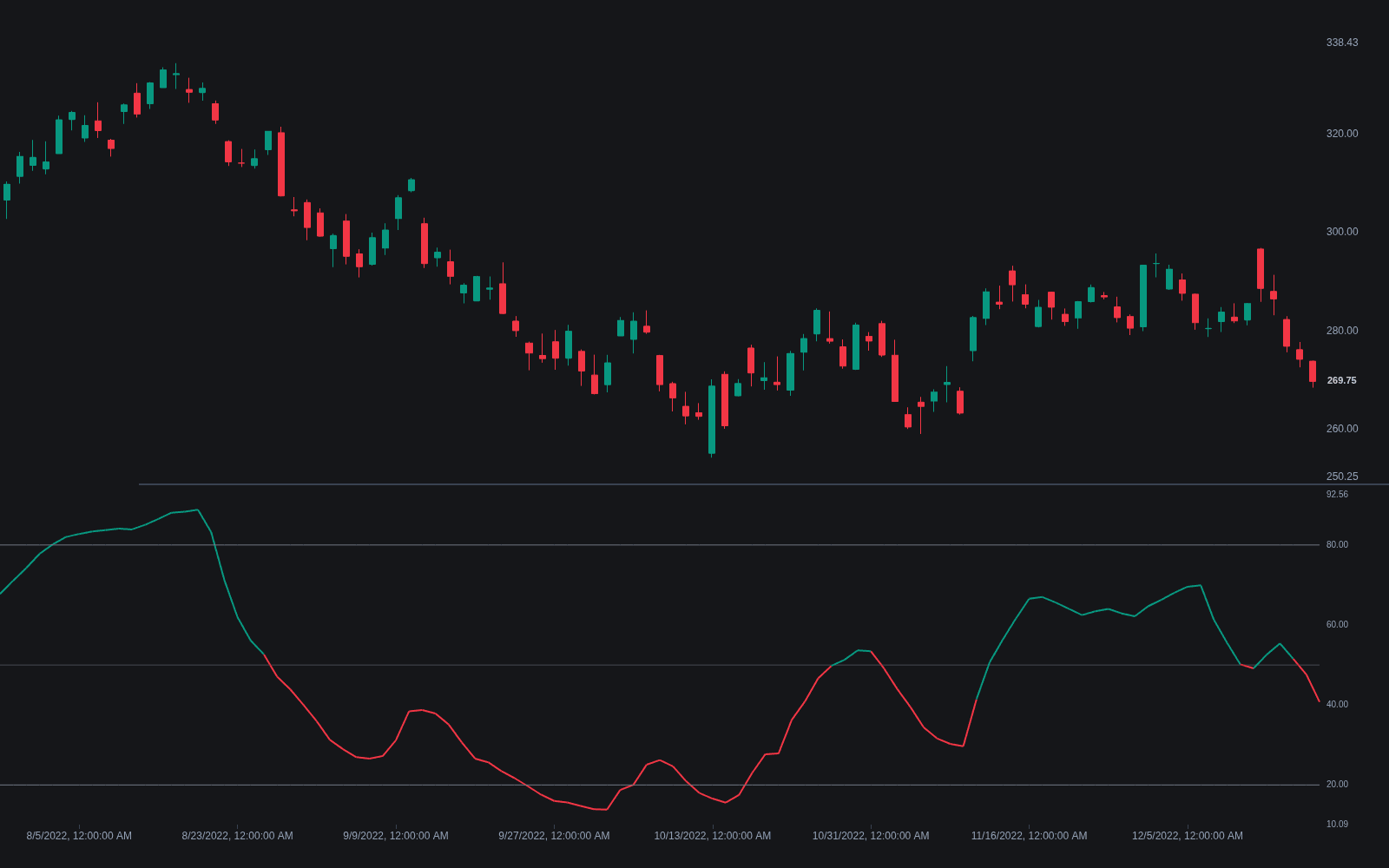
Task: Click the 250.25 price axis label
Action: click(1342, 477)
